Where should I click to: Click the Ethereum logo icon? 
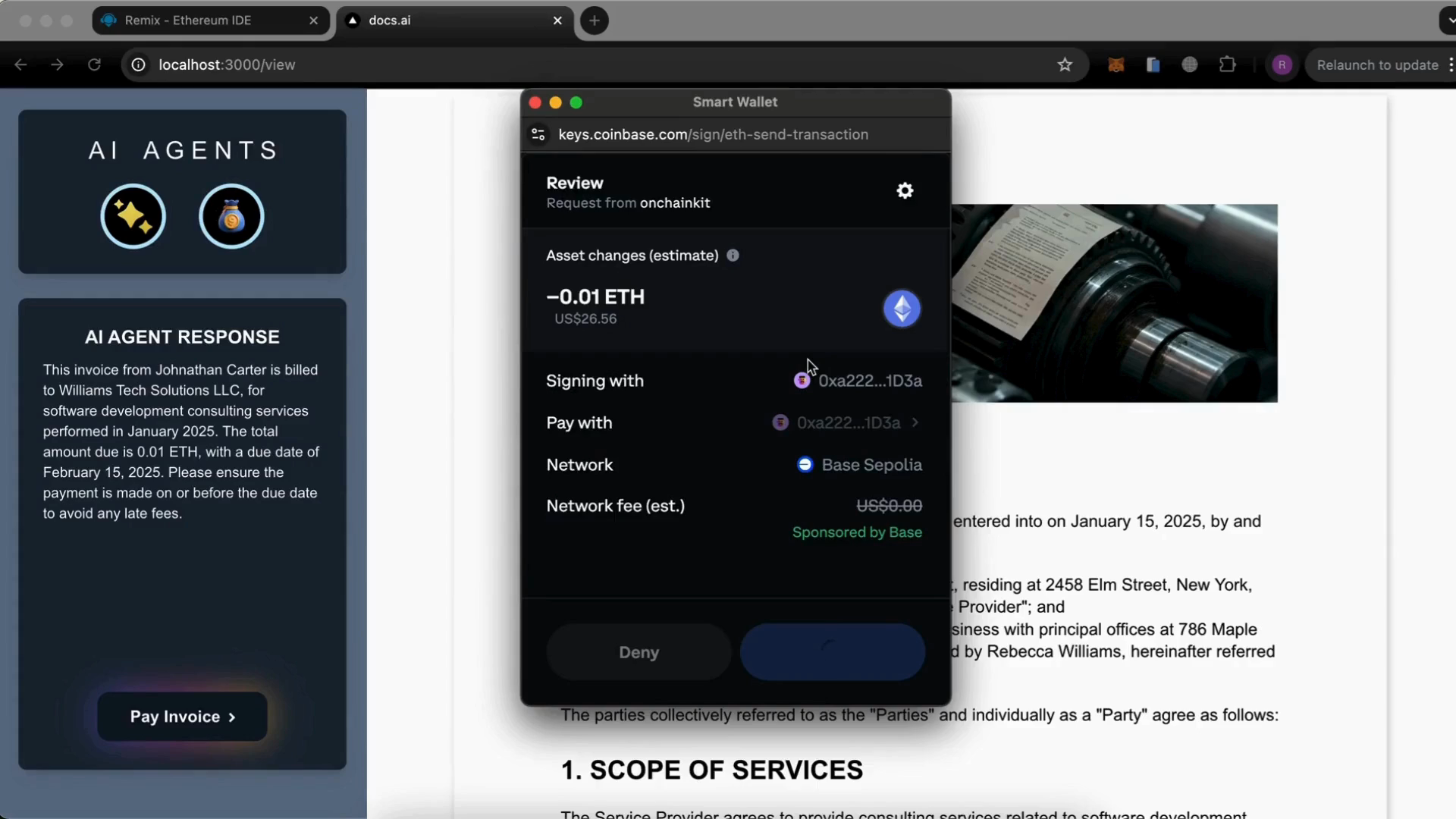click(902, 309)
